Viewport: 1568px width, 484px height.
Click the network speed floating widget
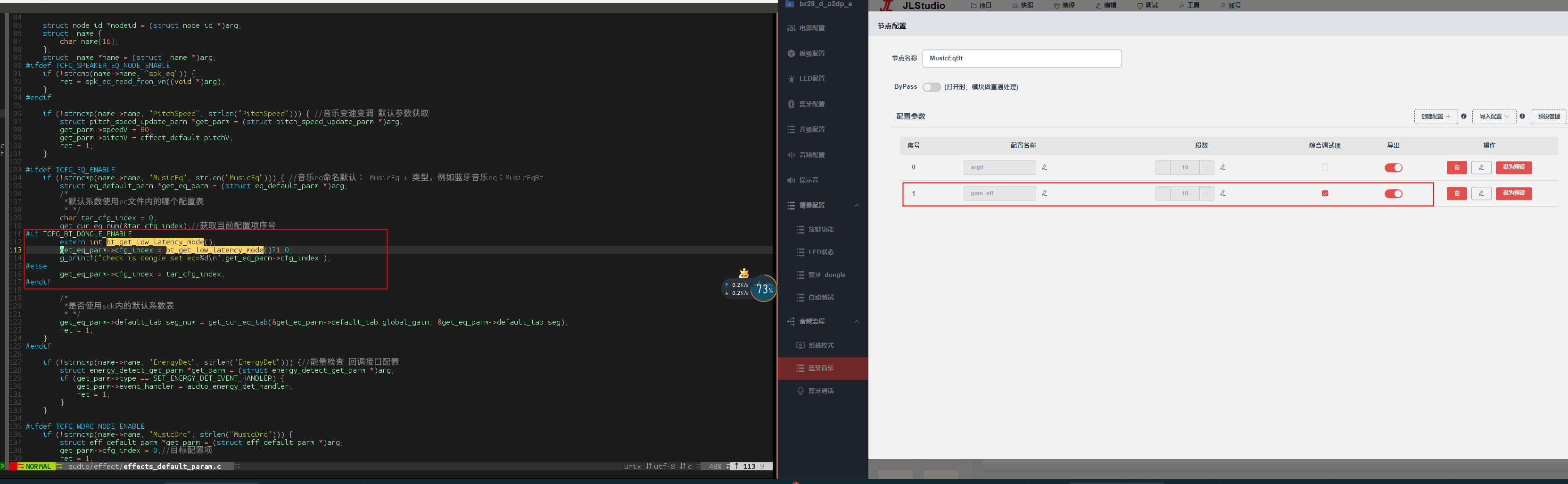pos(749,287)
